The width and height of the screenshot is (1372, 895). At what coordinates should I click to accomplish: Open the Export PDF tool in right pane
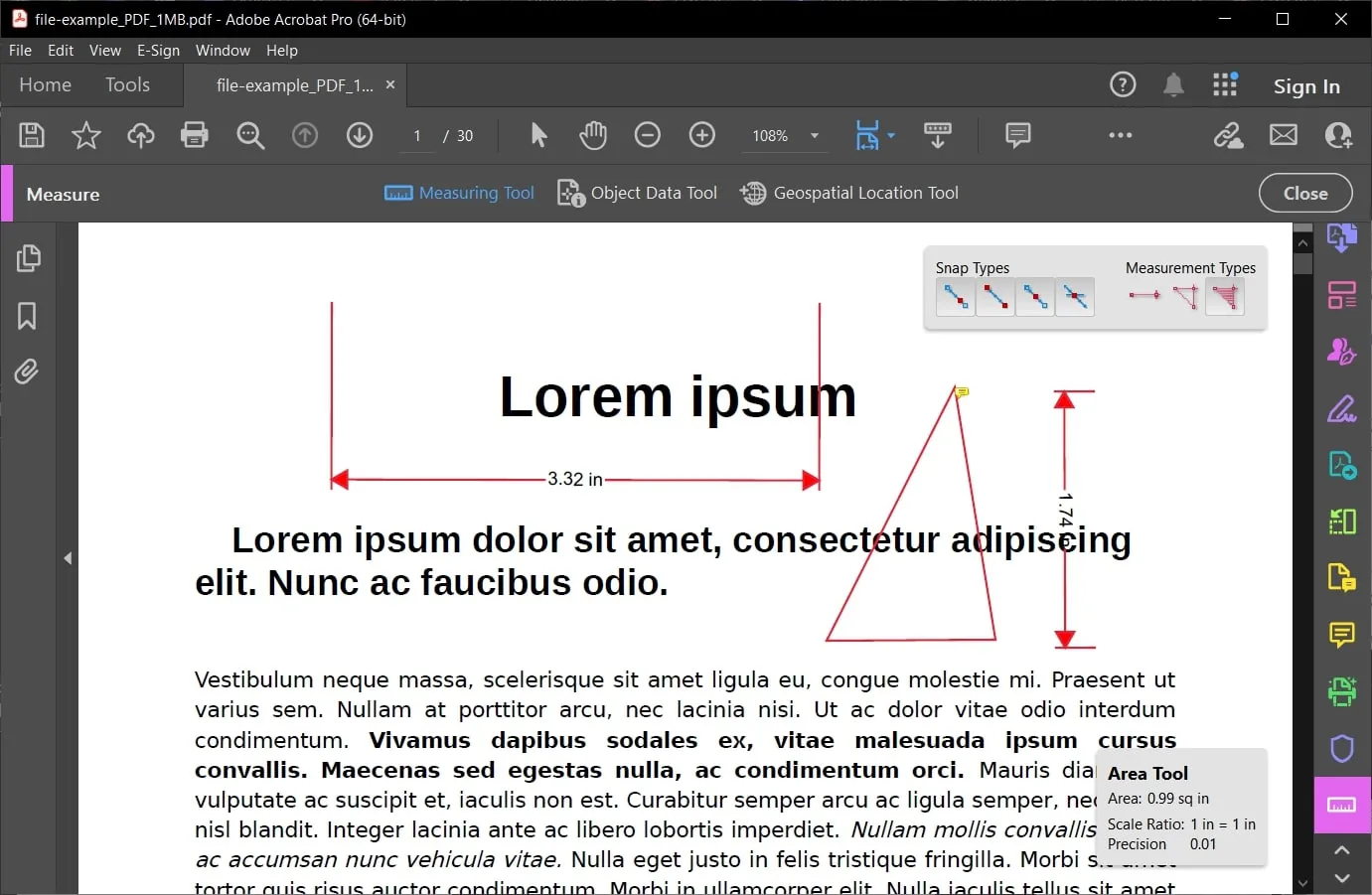point(1342,465)
